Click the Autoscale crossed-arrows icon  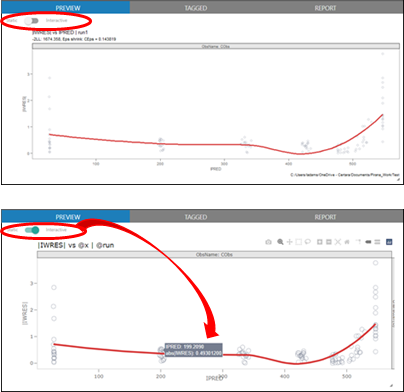coord(338,242)
